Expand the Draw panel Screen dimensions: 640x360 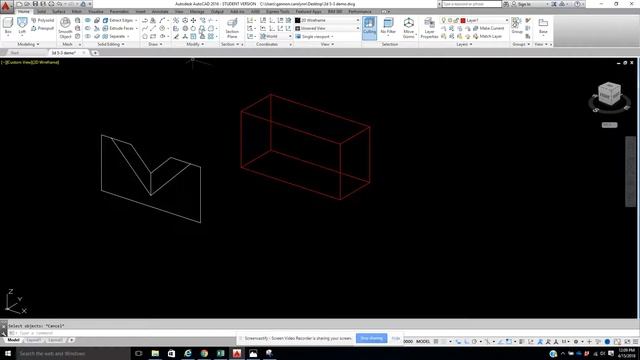click(x=155, y=44)
